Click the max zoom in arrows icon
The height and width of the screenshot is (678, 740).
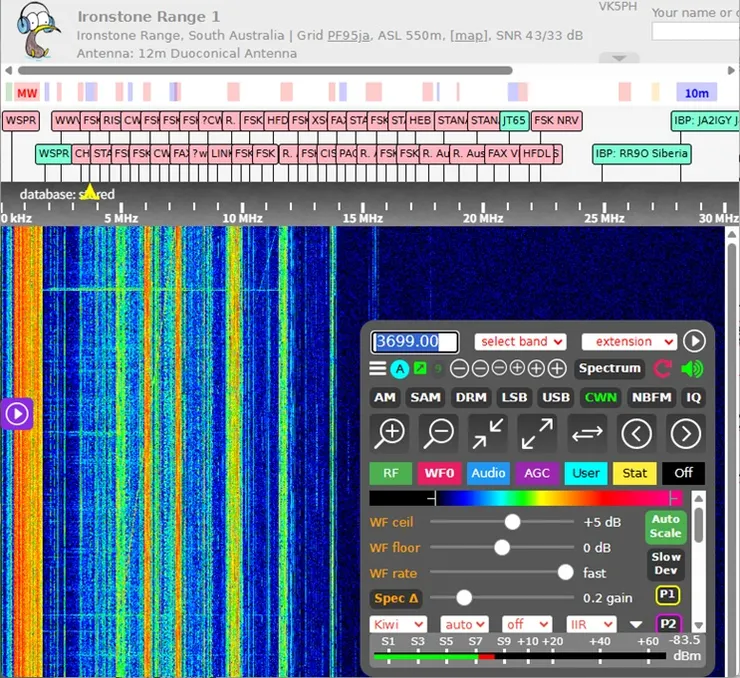[488, 433]
